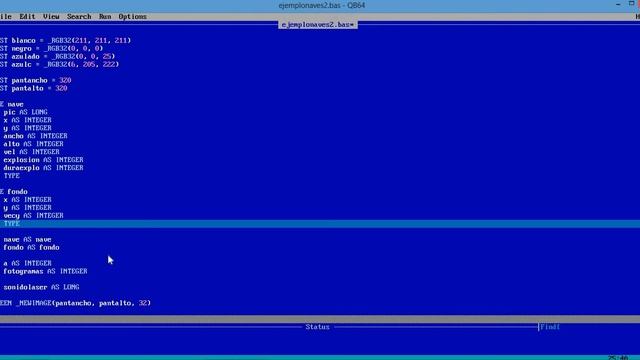Click the QB64 window title bar text
This screenshot has height=360, width=640.
click(322, 5)
